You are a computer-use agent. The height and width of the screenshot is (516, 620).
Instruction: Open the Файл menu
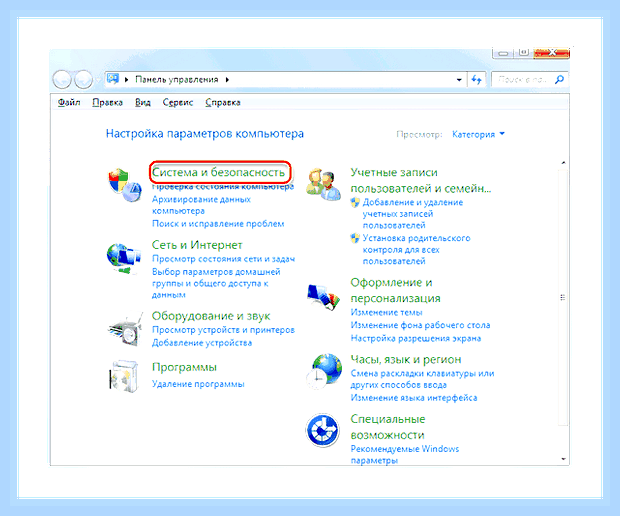point(69,102)
